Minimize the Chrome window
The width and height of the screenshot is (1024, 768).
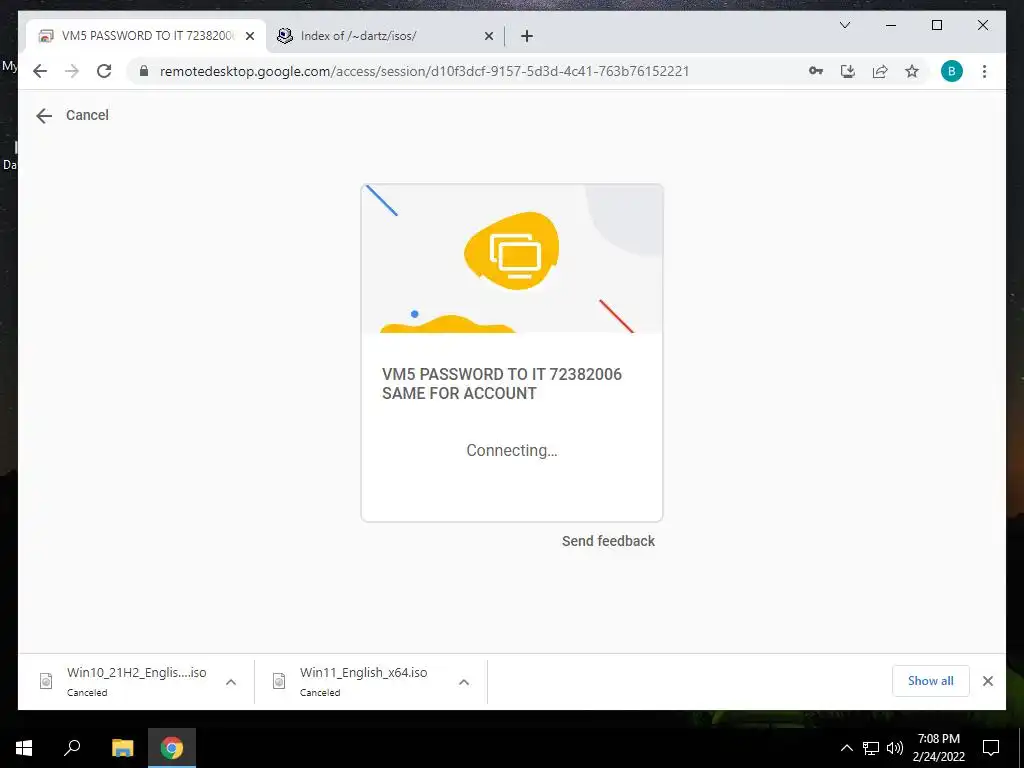(x=891, y=25)
